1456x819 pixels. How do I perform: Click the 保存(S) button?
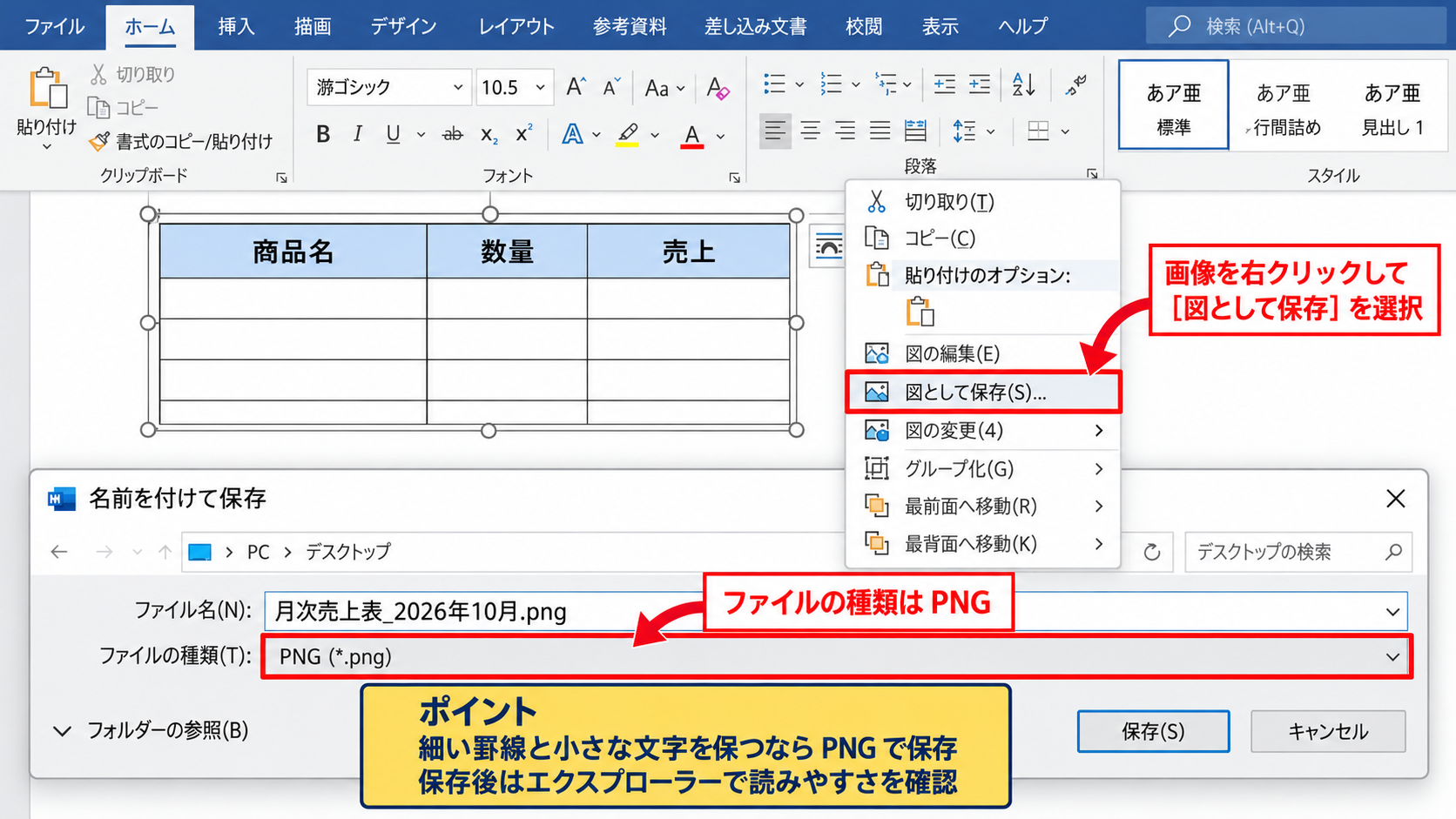(1153, 731)
